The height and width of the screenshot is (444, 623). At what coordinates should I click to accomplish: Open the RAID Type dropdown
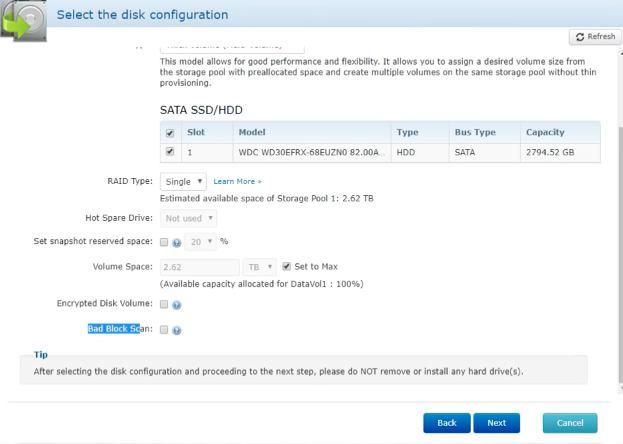coord(183,182)
